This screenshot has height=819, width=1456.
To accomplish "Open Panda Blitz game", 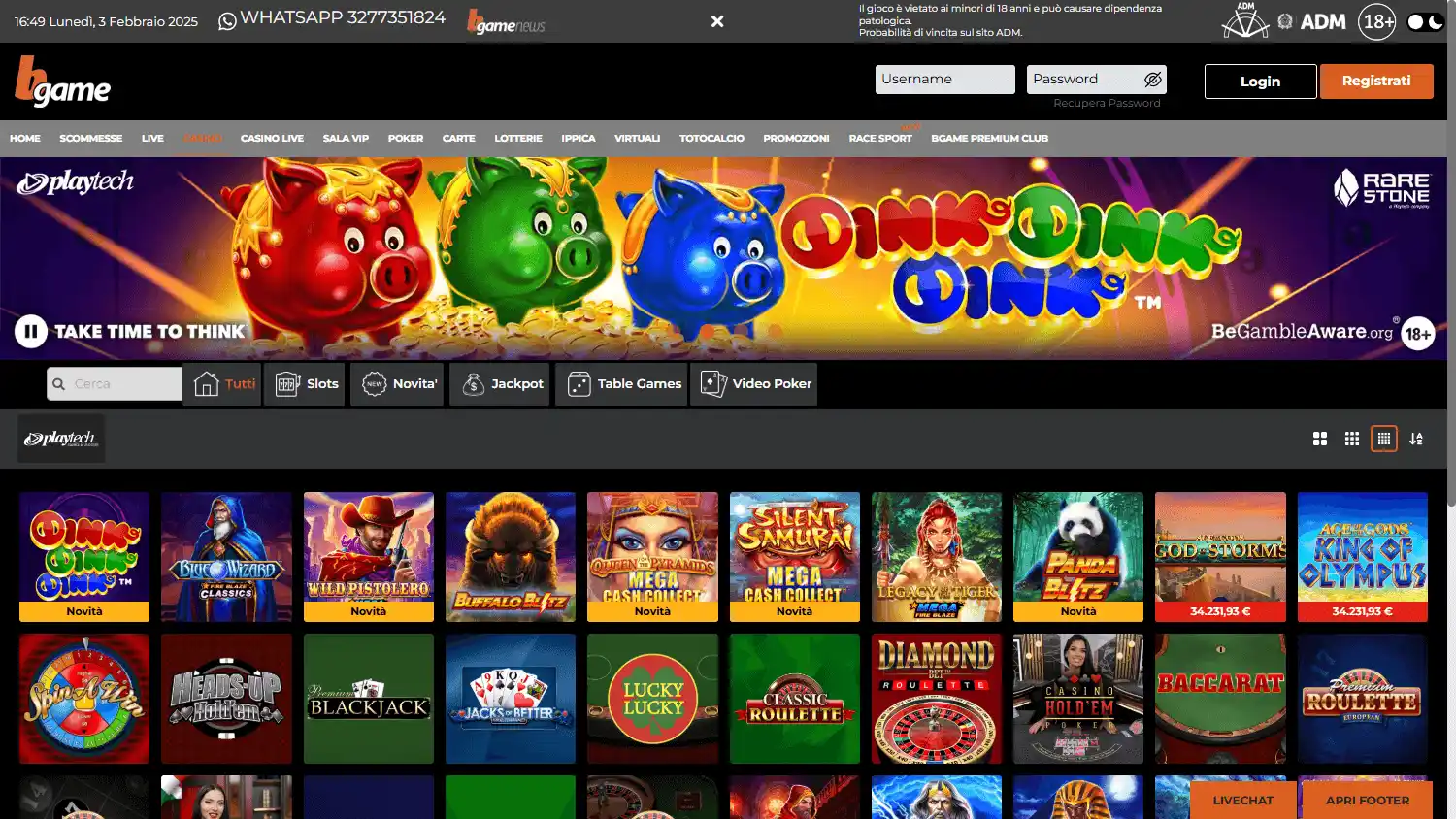I will [x=1078, y=556].
